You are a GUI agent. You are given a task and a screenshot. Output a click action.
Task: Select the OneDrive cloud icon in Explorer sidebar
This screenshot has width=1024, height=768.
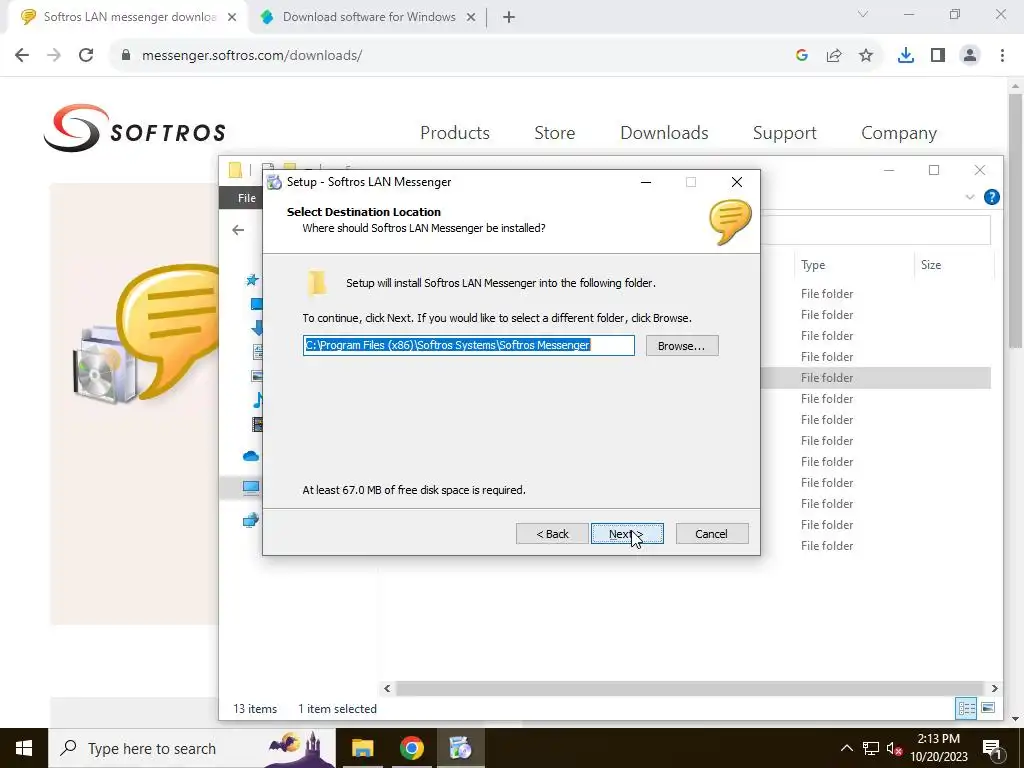click(x=251, y=456)
